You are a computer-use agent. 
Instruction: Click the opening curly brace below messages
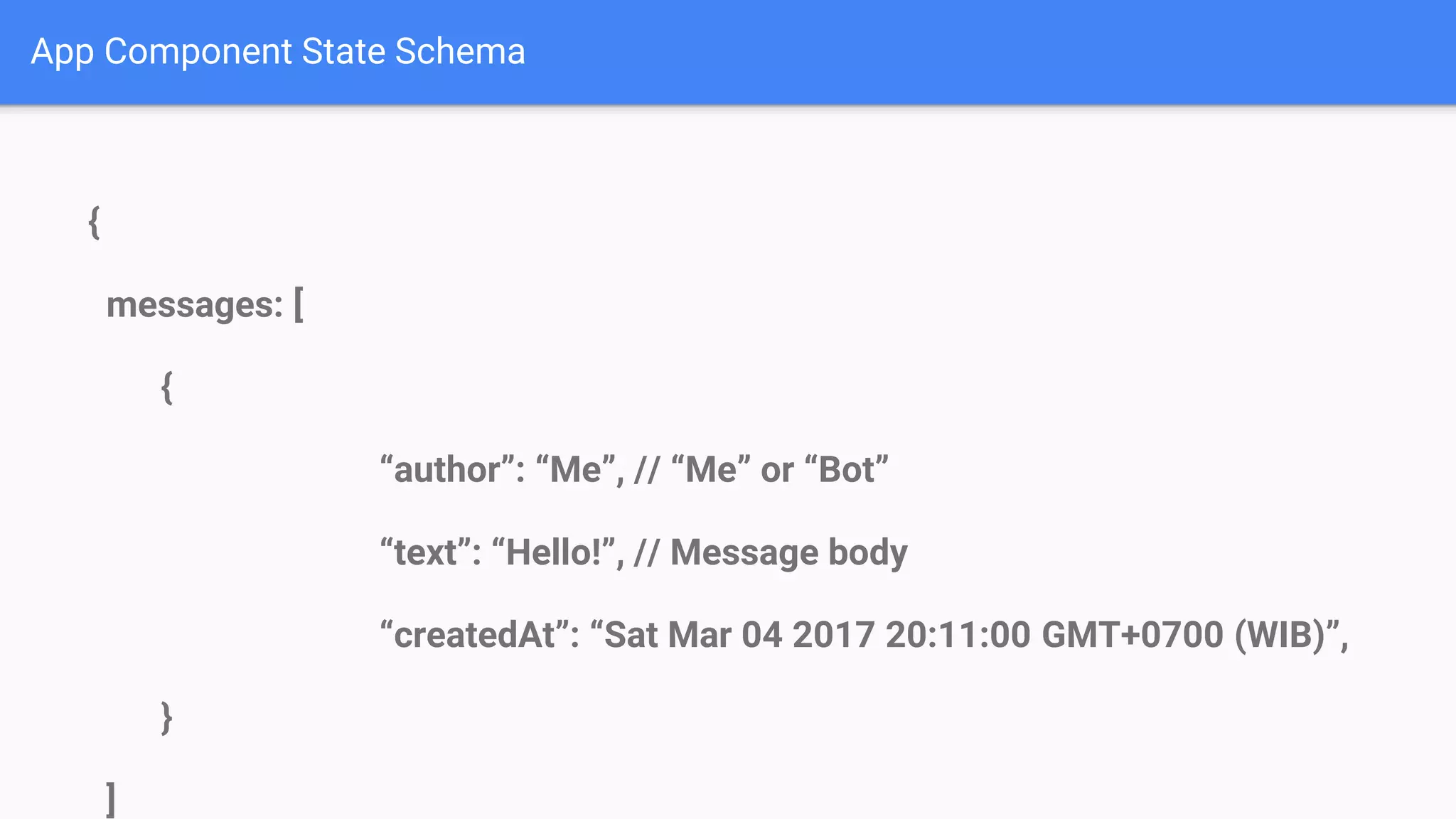(x=167, y=387)
